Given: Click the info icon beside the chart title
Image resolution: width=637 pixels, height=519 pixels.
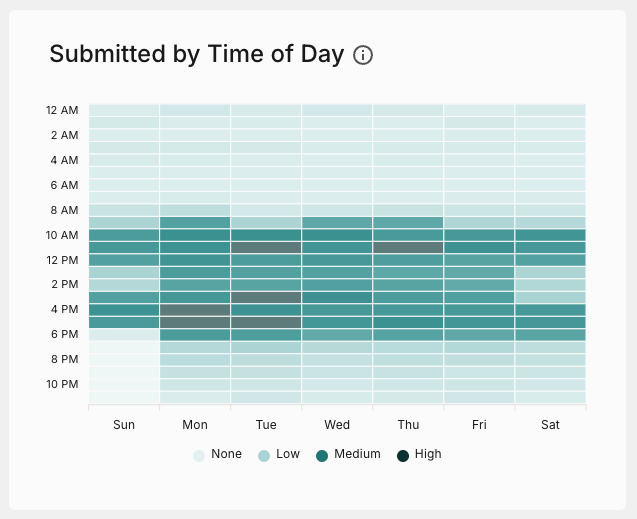Looking at the screenshot, I should coord(363,55).
